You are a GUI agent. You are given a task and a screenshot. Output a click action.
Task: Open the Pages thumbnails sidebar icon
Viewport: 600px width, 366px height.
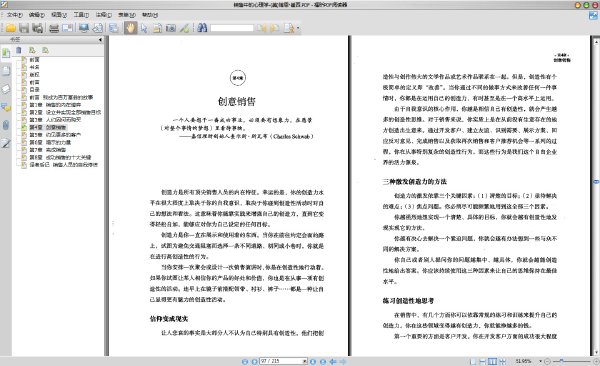(6, 71)
